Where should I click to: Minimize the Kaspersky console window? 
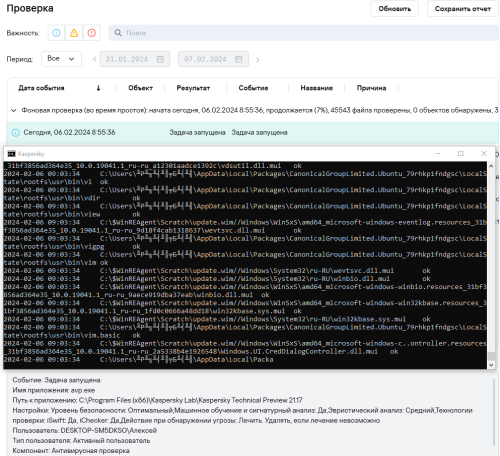(x=438, y=153)
